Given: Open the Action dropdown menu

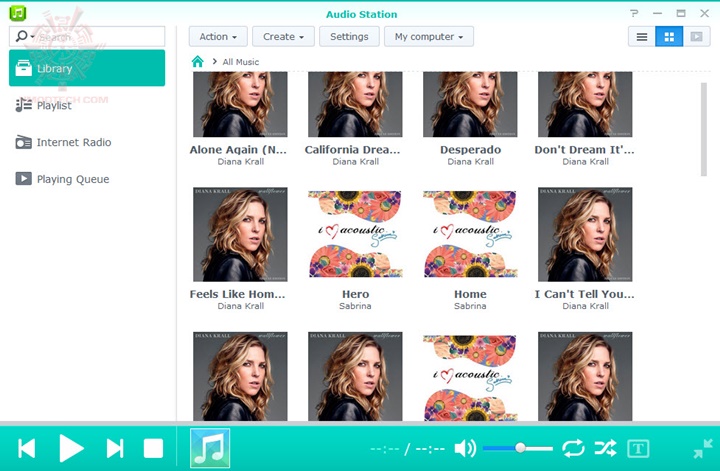Looking at the screenshot, I should [218, 37].
